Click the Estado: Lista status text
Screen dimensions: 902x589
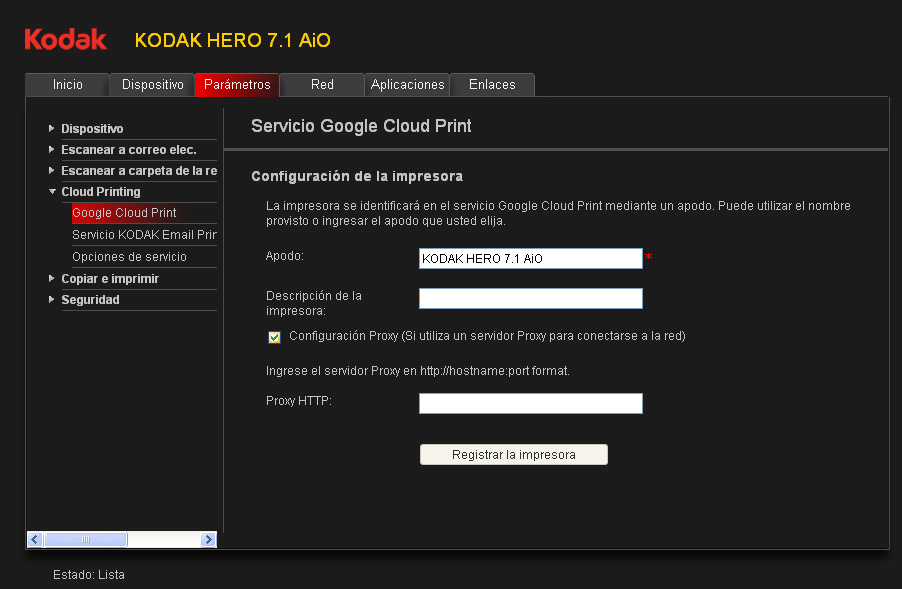89,575
